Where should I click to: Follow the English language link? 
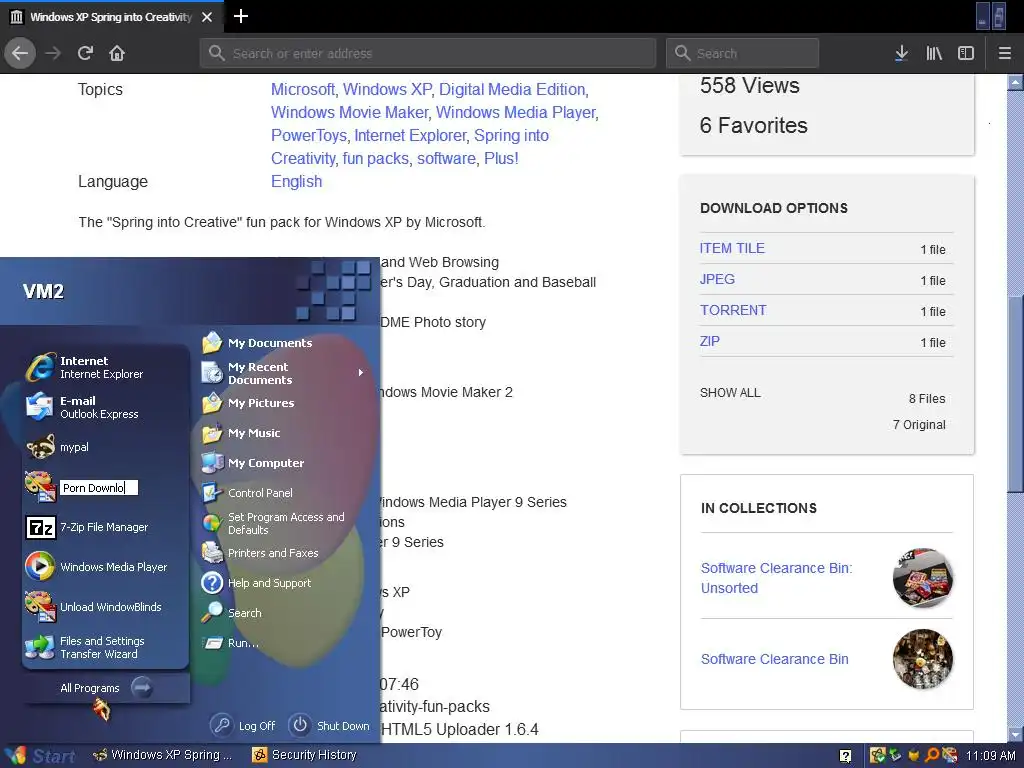click(296, 182)
